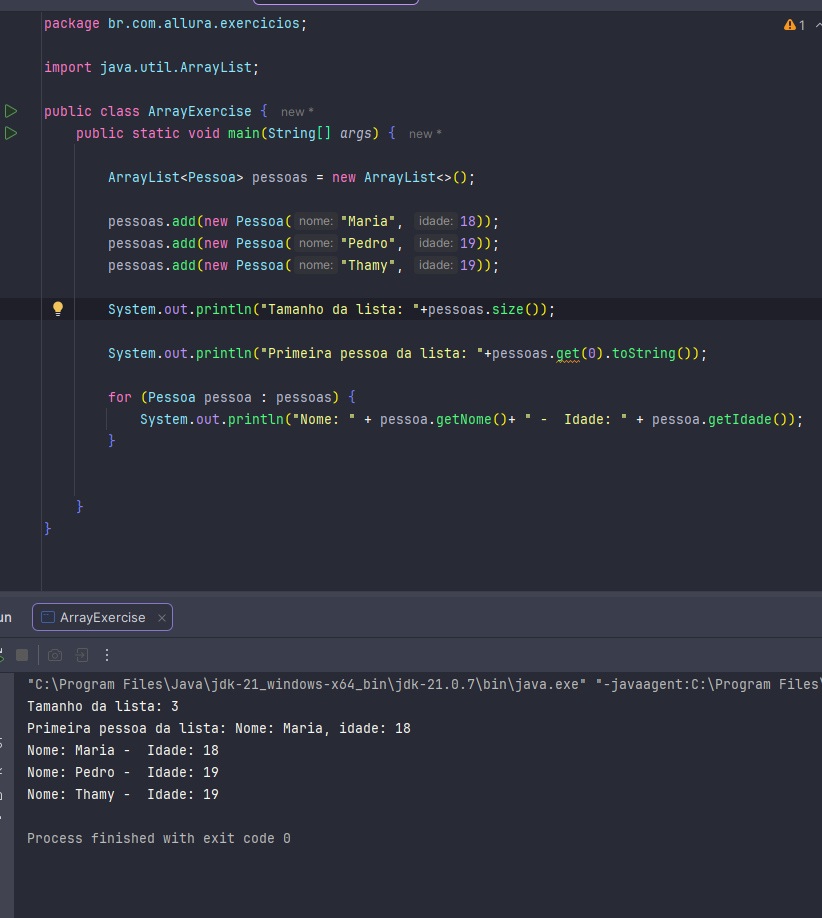
Task: Click the window icon on ArrayExercise tab
Action: (48, 618)
